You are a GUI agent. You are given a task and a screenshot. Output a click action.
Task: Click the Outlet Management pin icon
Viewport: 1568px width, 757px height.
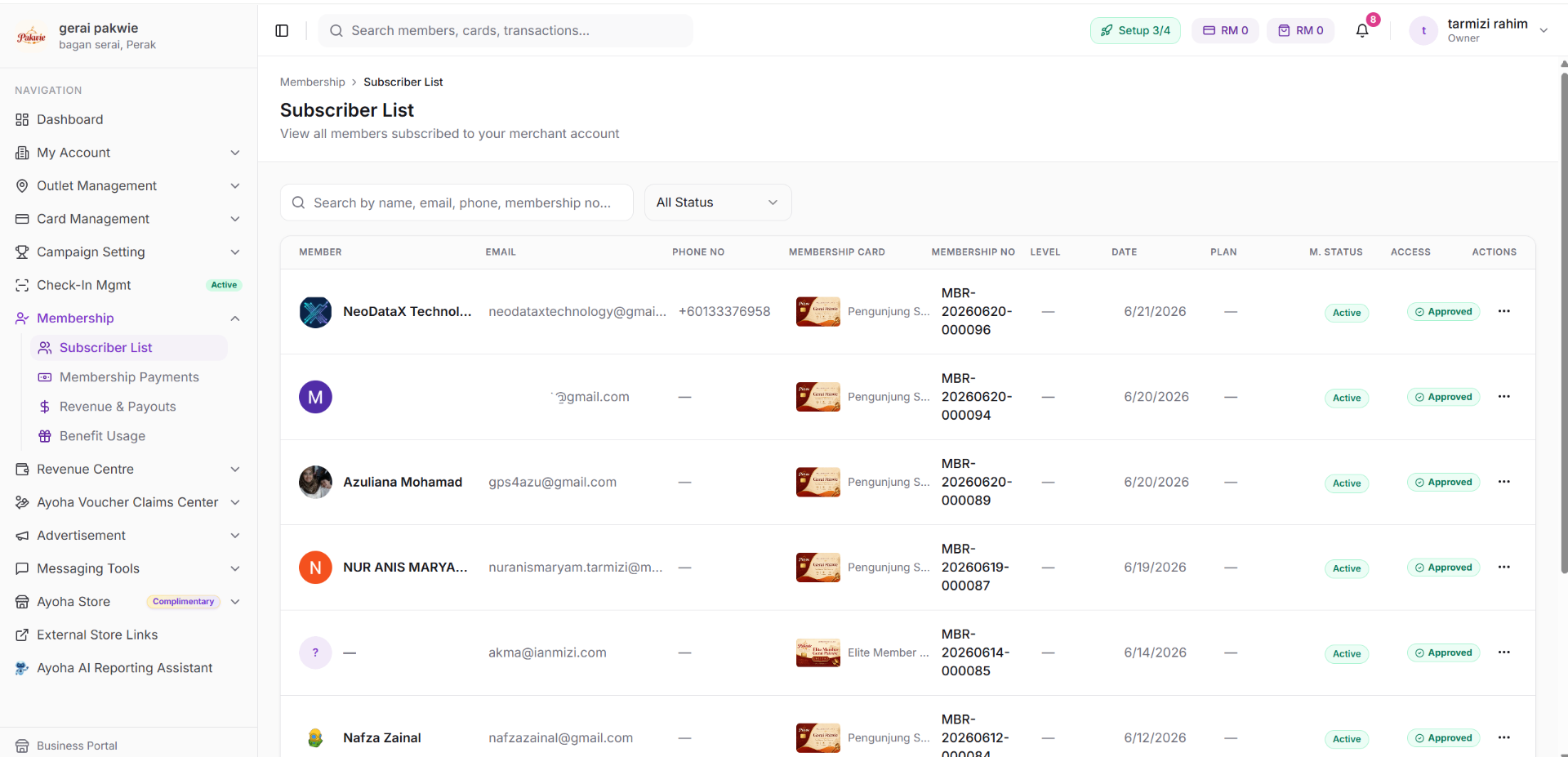point(22,186)
